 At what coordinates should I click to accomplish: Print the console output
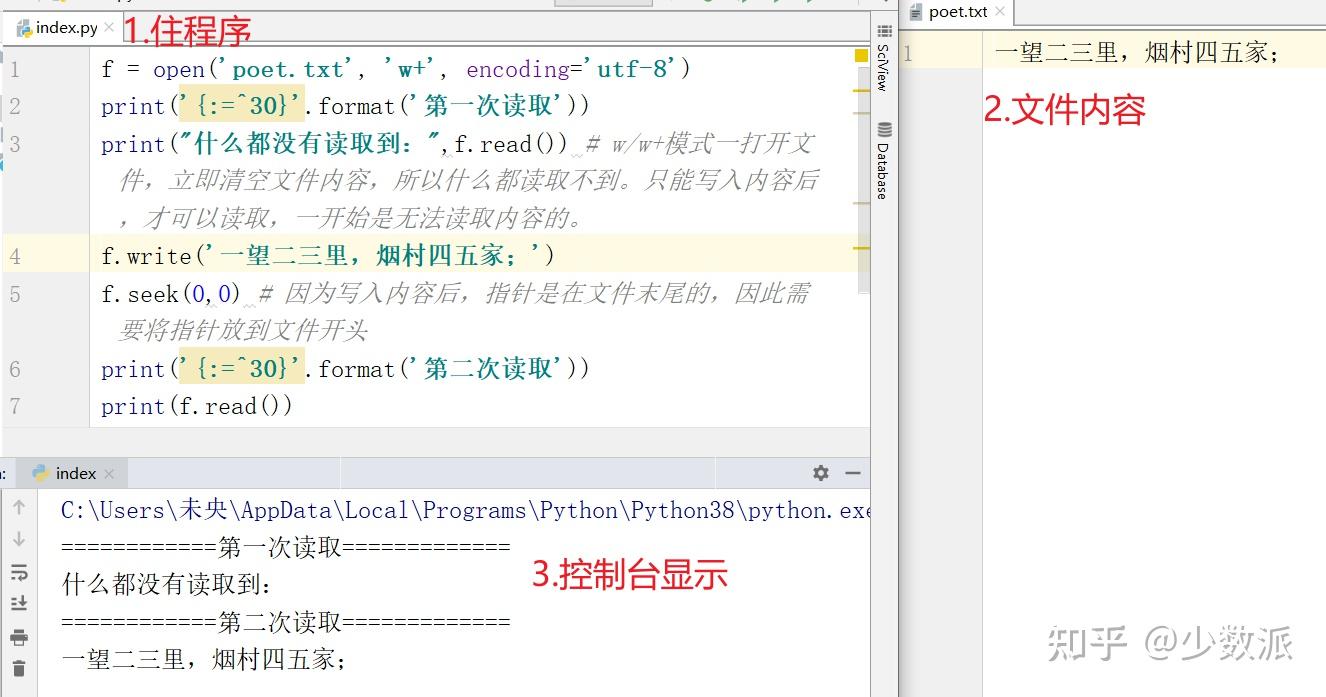(x=20, y=637)
